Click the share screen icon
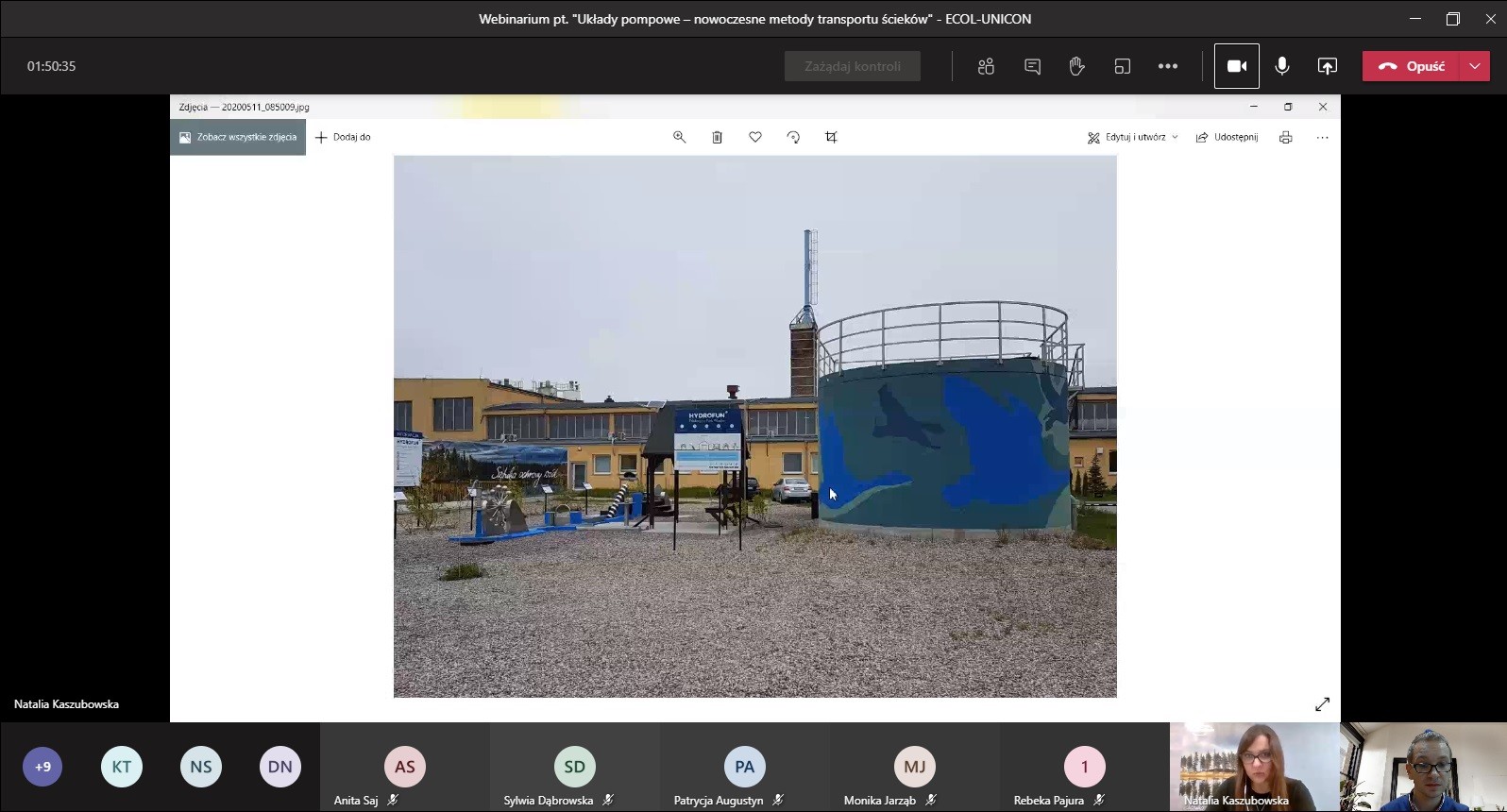This screenshot has height=812, width=1507. click(x=1327, y=66)
